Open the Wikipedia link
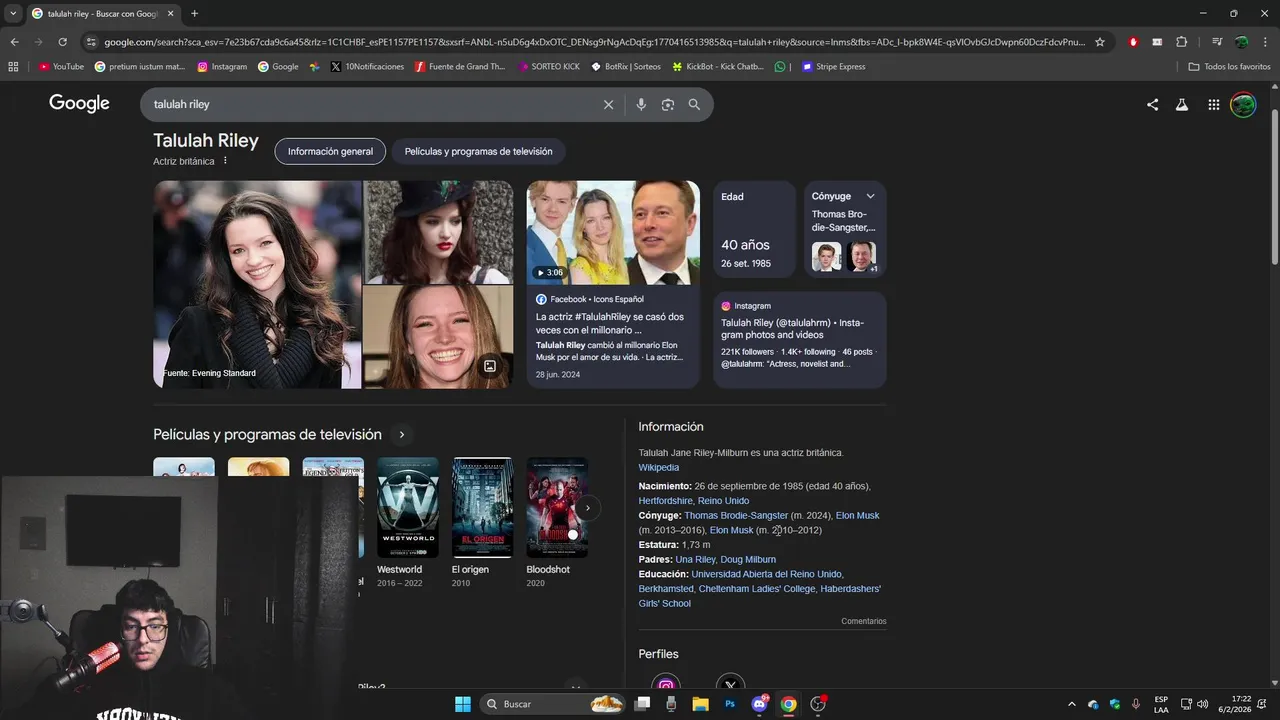This screenshot has height=720, width=1280. point(659,467)
